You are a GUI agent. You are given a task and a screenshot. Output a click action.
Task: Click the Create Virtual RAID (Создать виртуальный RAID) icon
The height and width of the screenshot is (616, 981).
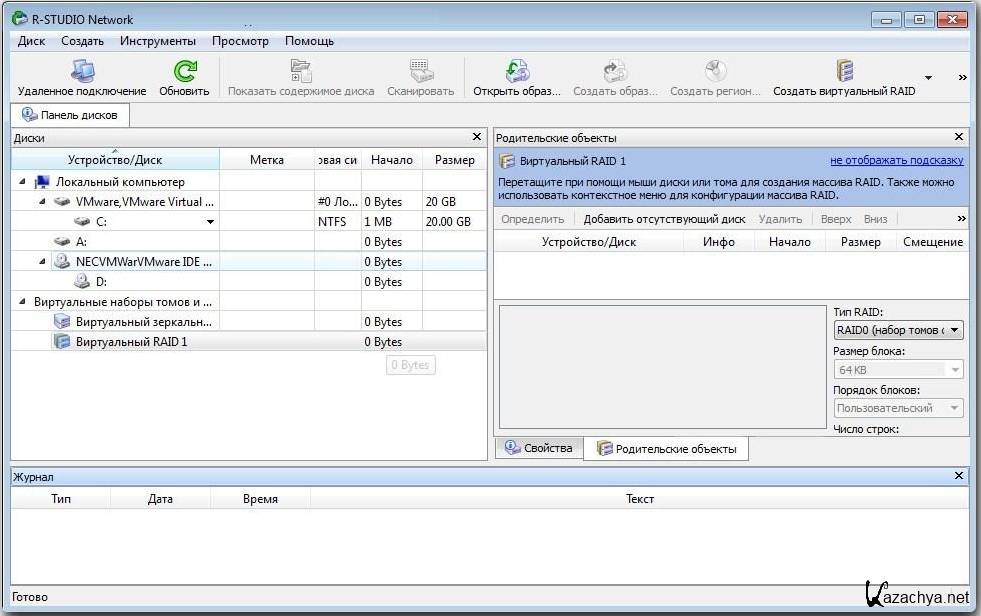coord(844,72)
